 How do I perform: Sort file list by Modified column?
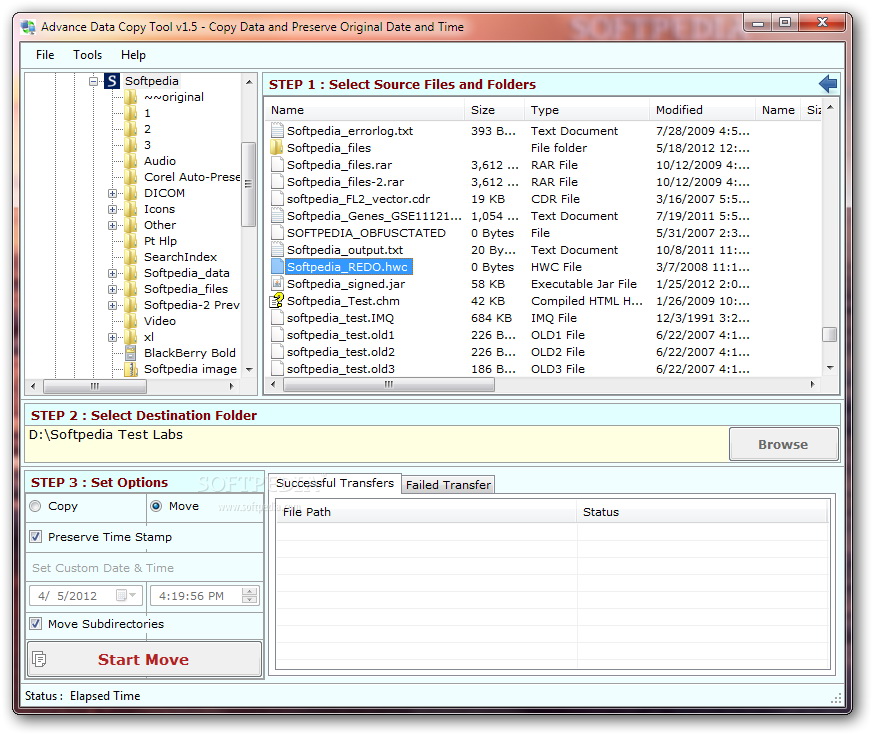coord(702,110)
